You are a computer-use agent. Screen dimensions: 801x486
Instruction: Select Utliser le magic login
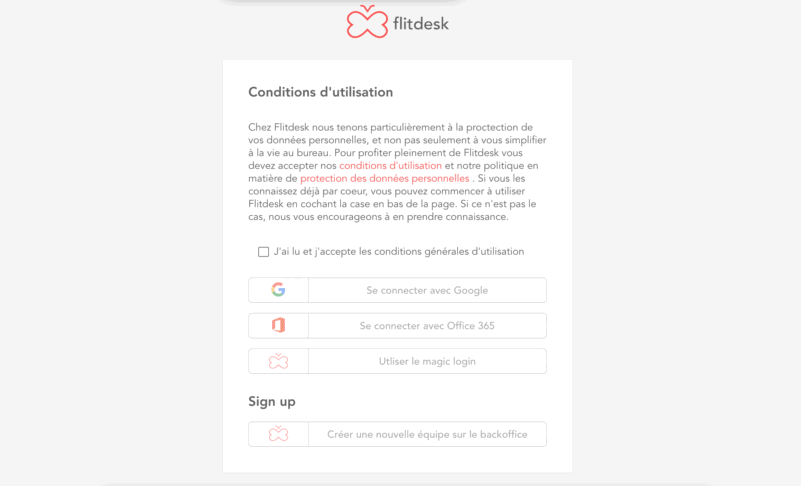397,361
